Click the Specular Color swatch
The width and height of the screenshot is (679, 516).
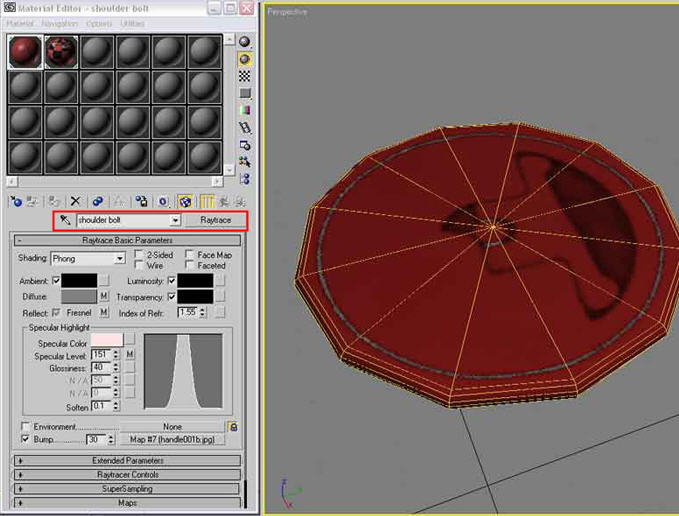point(106,342)
